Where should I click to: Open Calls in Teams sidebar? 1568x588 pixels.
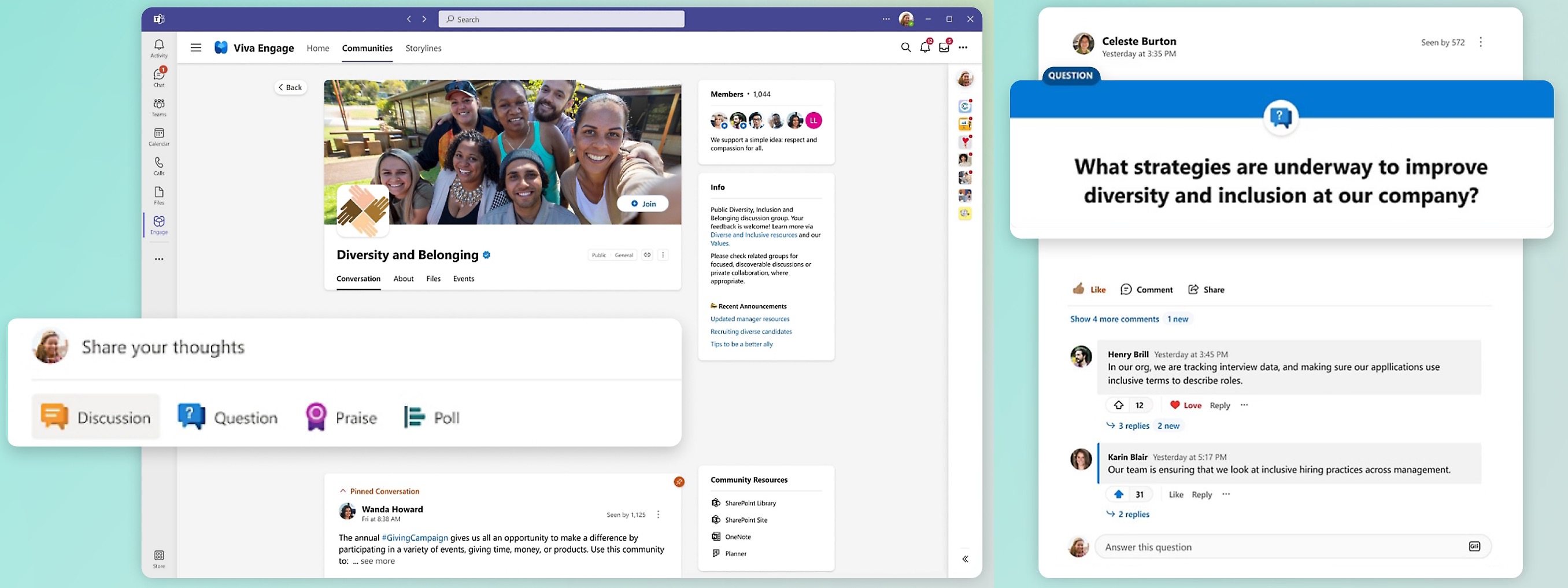[159, 166]
